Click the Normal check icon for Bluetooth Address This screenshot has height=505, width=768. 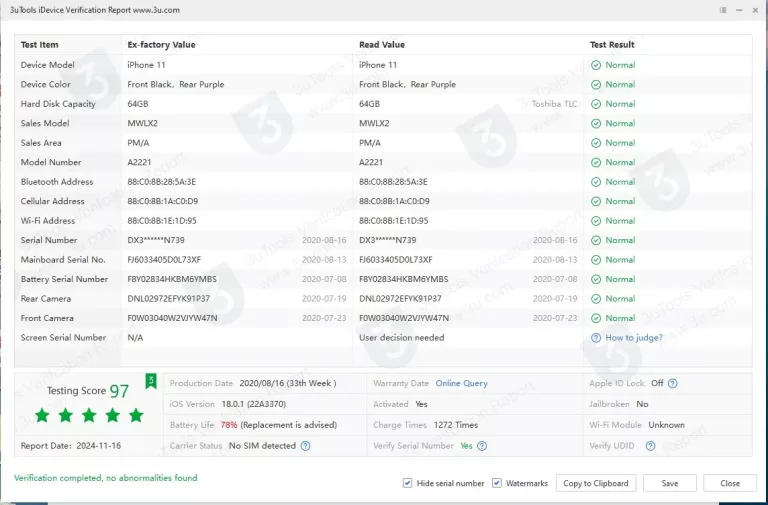[x=596, y=182]
